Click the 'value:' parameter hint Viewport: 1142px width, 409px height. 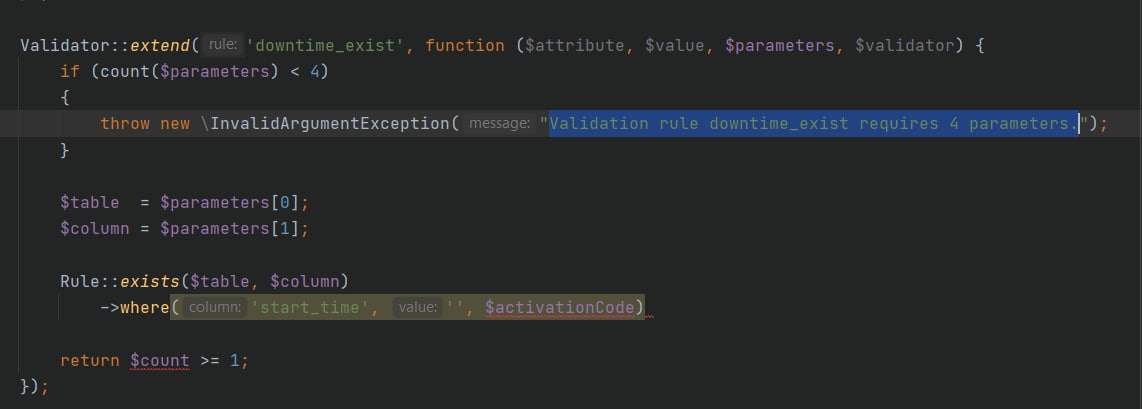point(418,307)
